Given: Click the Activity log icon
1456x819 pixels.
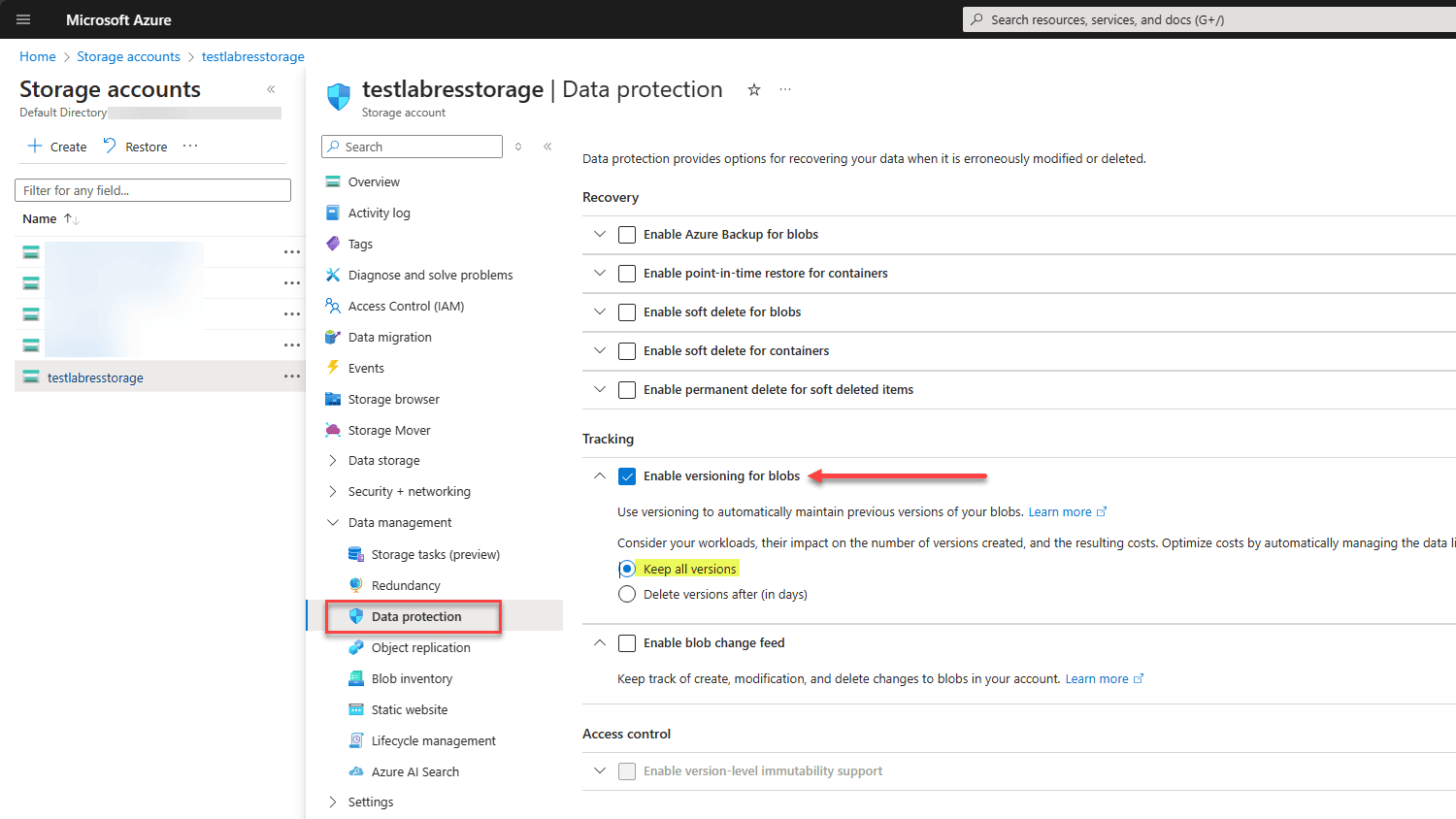Looking at the screenshot, I should coord(333,213).
